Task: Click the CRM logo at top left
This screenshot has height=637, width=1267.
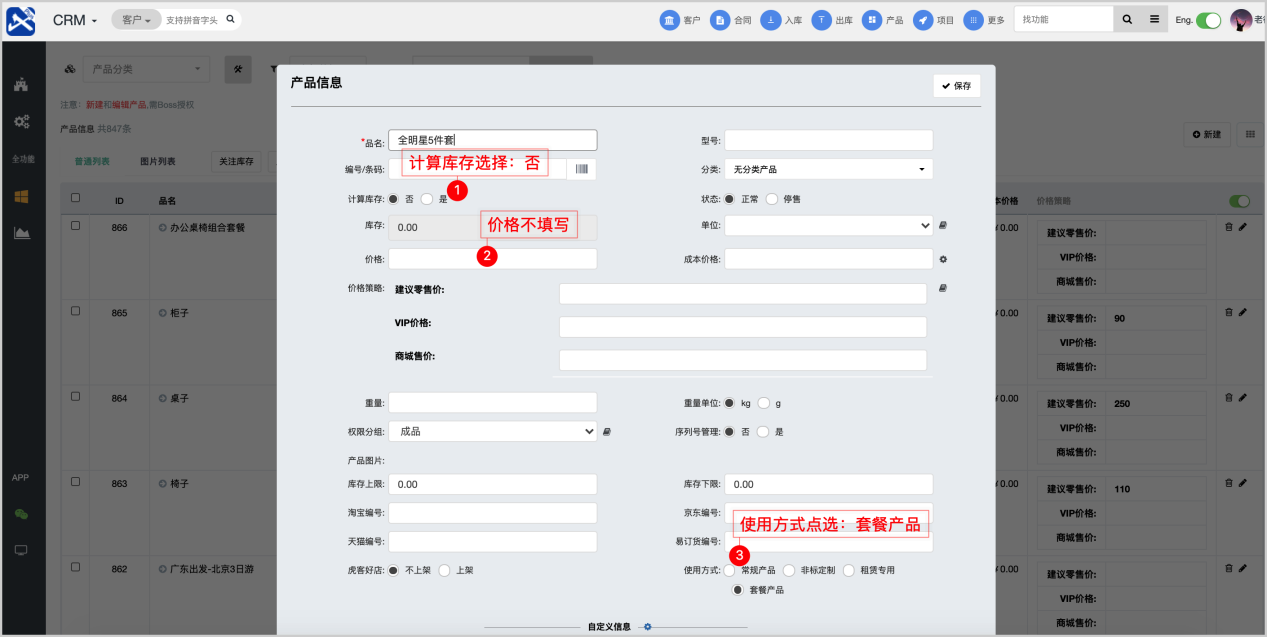Action: pos(20,20)
